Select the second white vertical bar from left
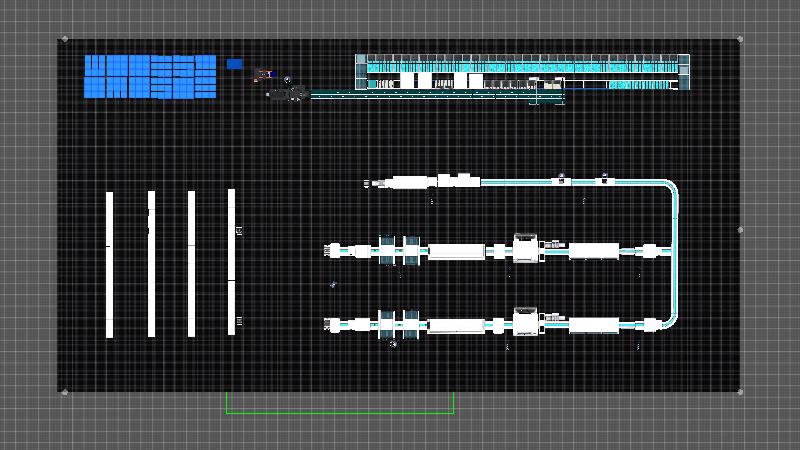The height and width of the screenshot is (450, 800). [151, 264]
